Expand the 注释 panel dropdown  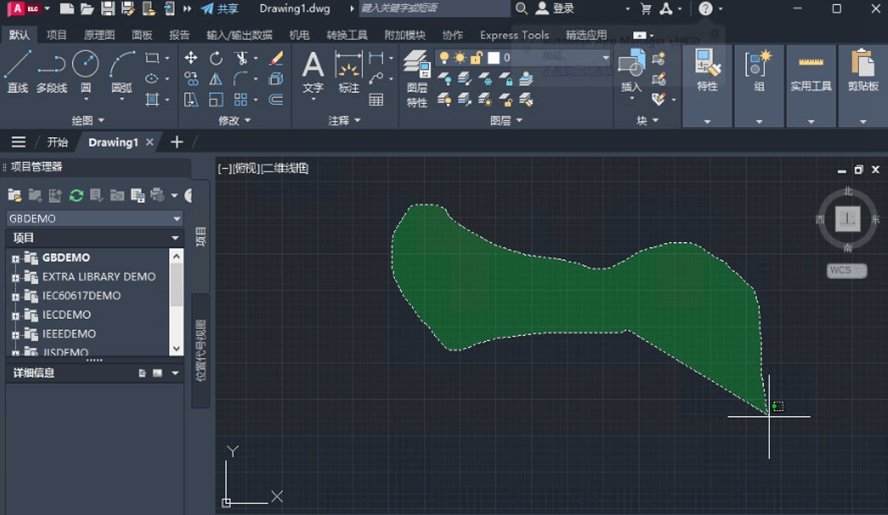(344, 120)
